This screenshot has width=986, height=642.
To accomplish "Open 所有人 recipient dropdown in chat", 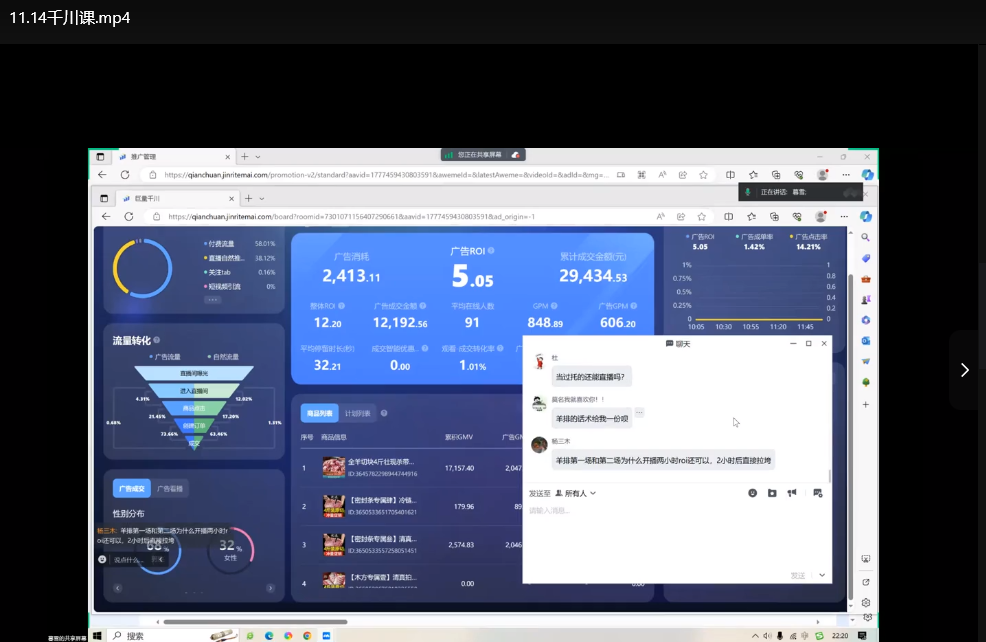I will click(575, 494).
